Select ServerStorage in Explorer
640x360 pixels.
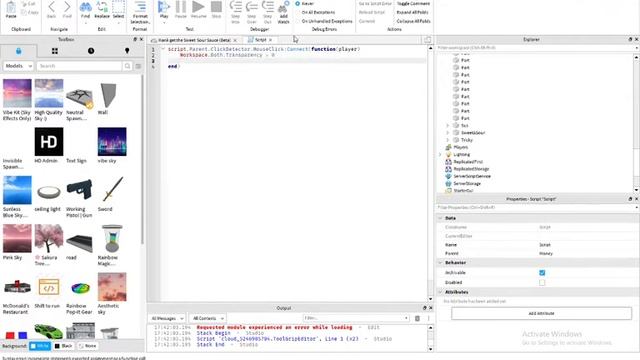[467, 184]
